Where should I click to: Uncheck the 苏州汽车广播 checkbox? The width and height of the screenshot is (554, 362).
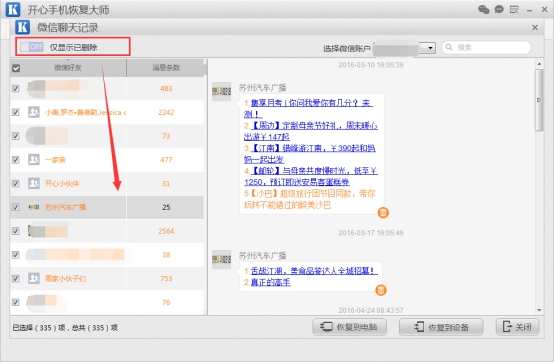tap(16, 207)
